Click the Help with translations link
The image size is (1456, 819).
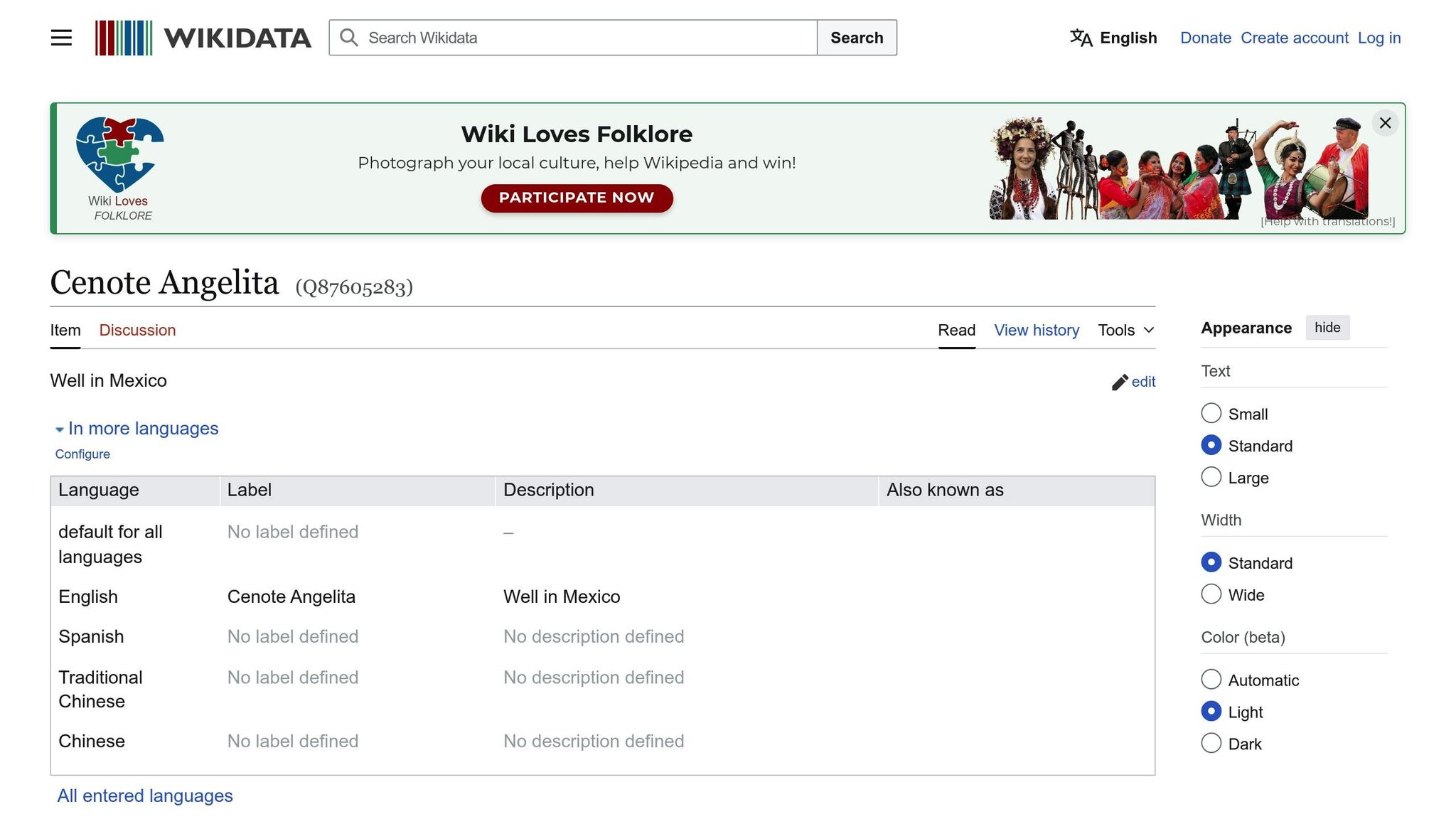pyautogui.click(x=1327, y=222)
